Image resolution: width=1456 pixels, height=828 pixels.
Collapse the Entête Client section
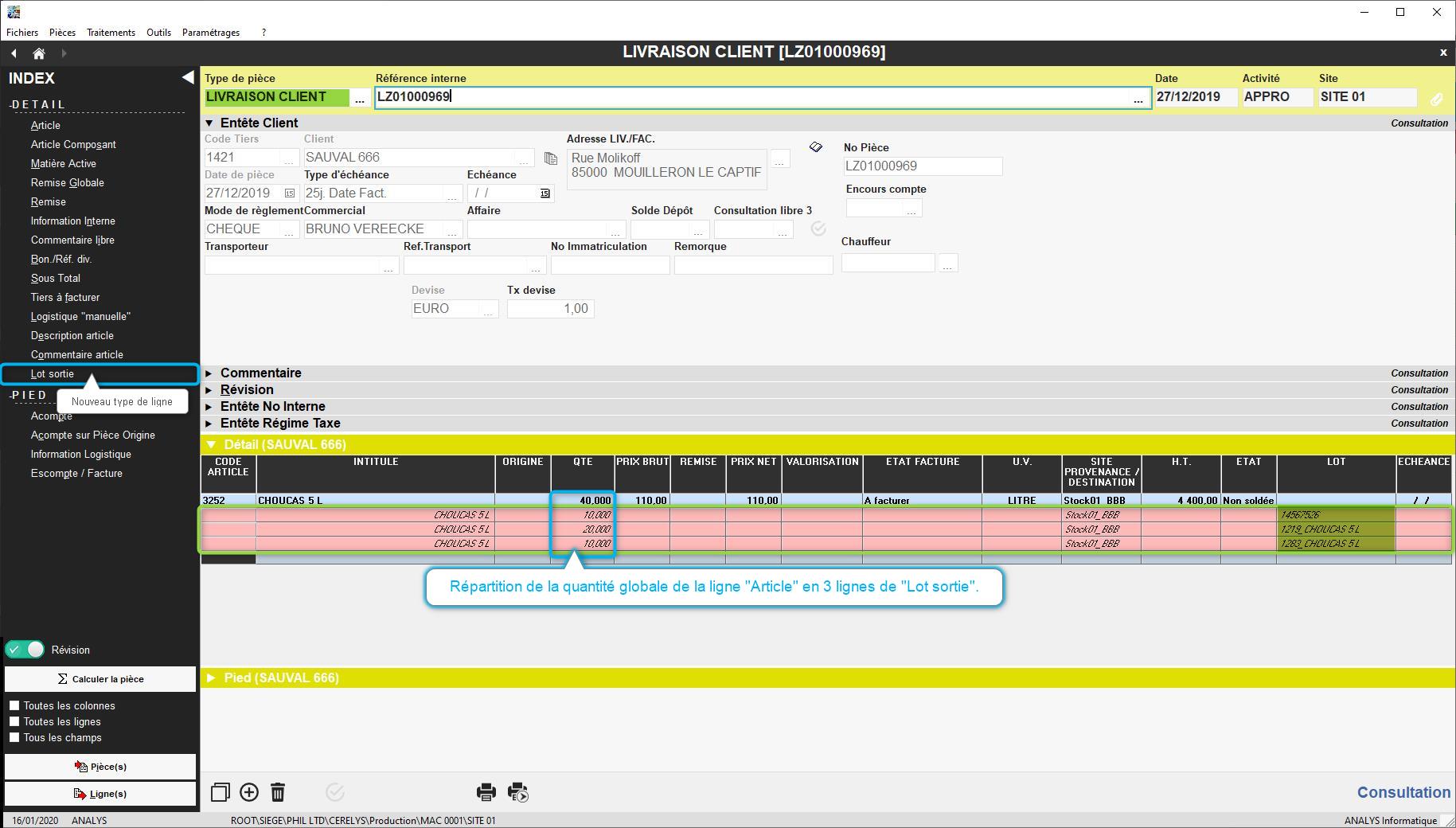209,123
